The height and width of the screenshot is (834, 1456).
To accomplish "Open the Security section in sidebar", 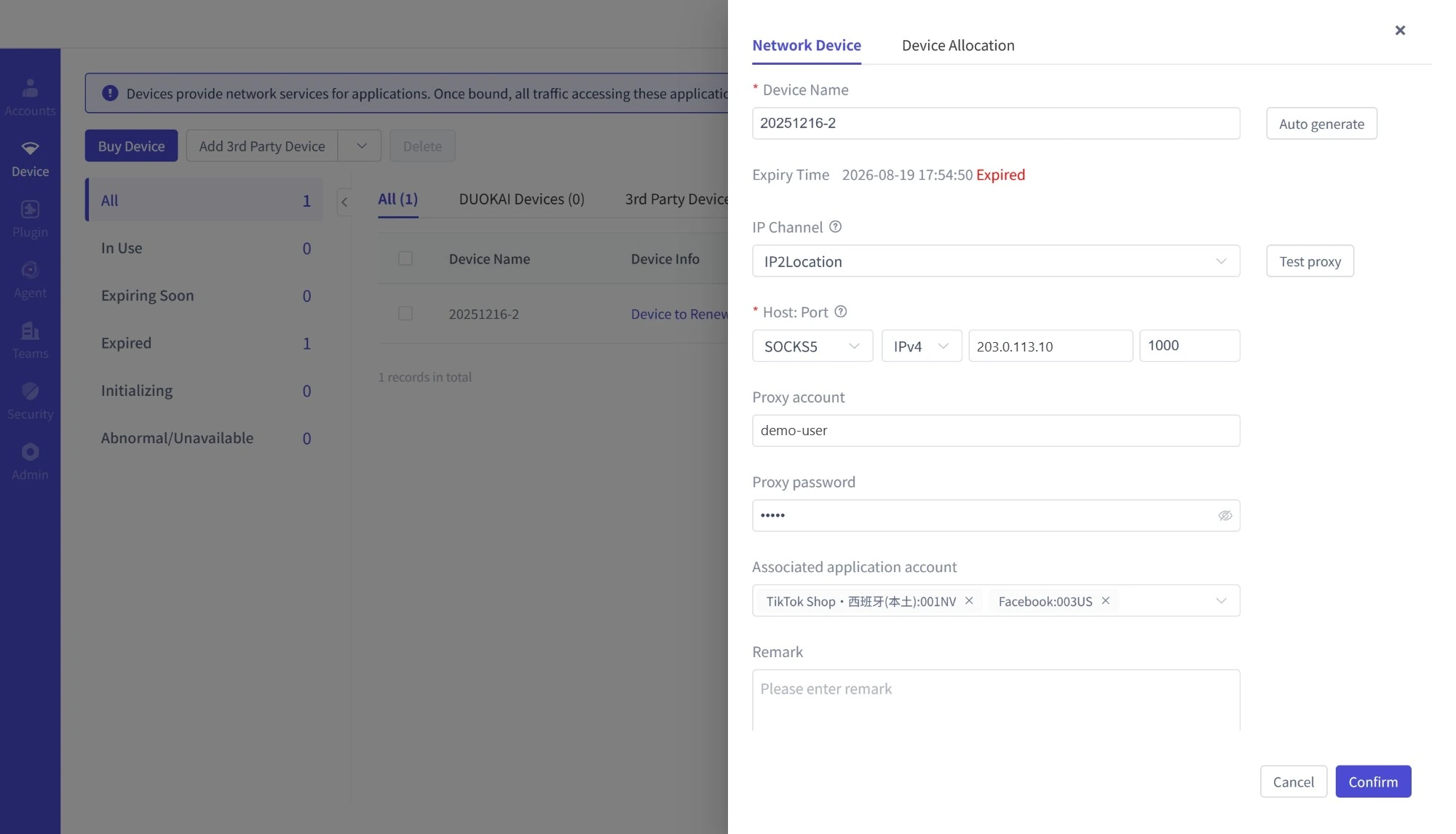I will click(30, 401).
